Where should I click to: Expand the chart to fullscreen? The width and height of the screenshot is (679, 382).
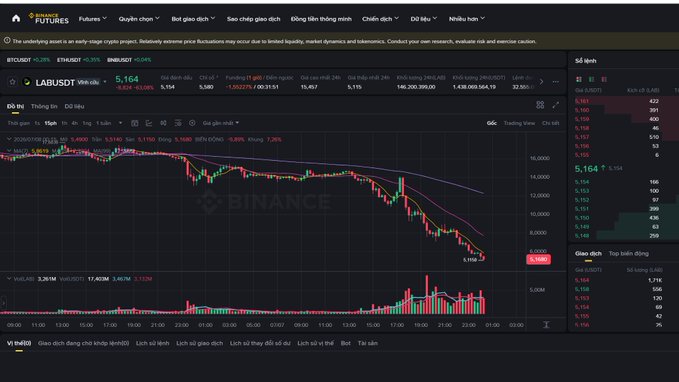coord(556,105)
